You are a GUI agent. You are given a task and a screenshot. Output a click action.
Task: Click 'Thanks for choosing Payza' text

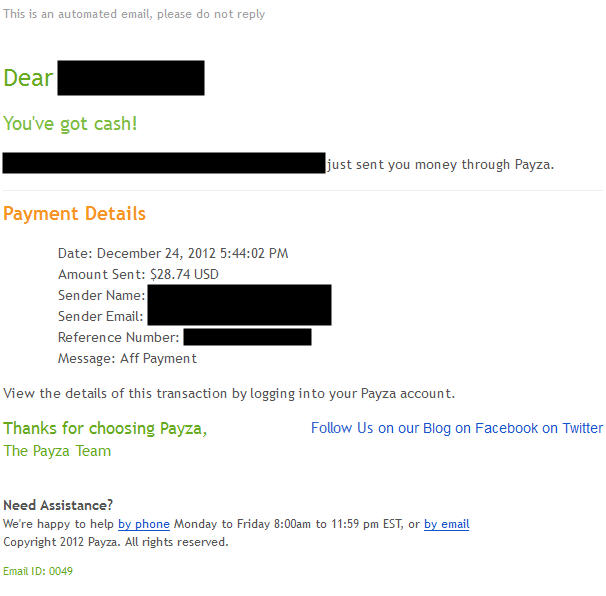[105, 429]
